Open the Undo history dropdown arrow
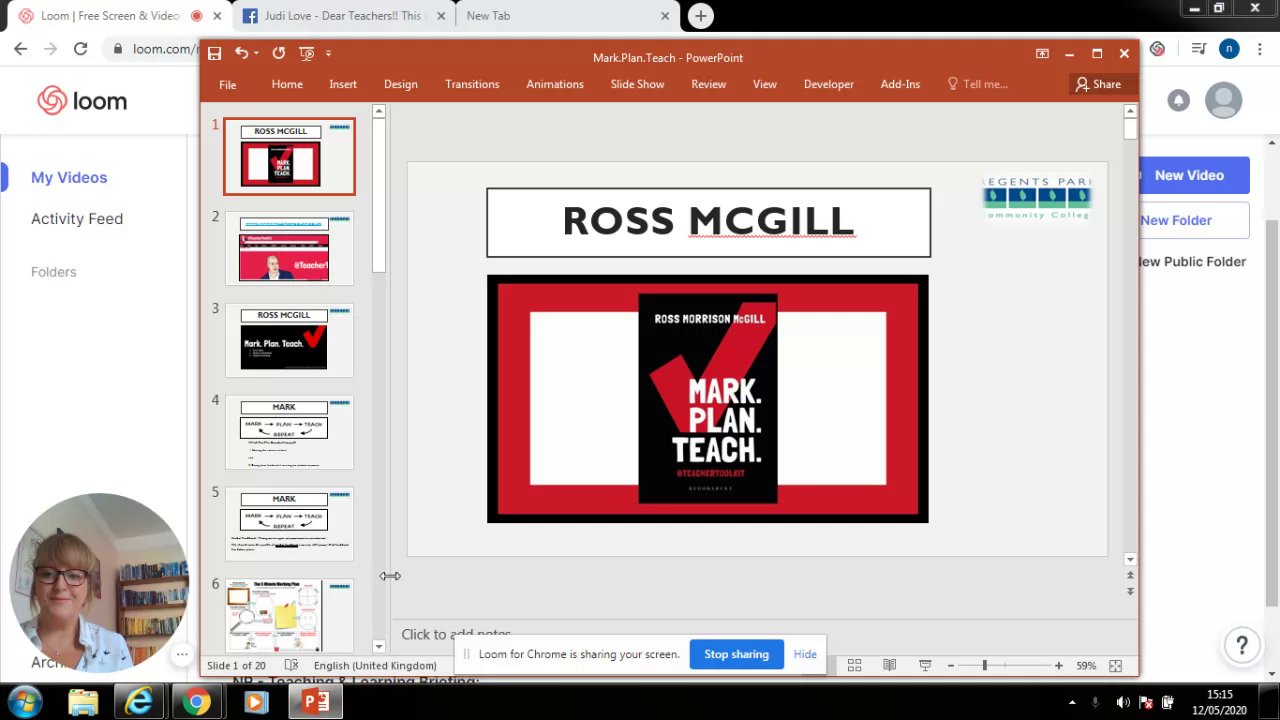Image resolution: width=1280 pixels, height=720 pixels. [x=256, y=53]
